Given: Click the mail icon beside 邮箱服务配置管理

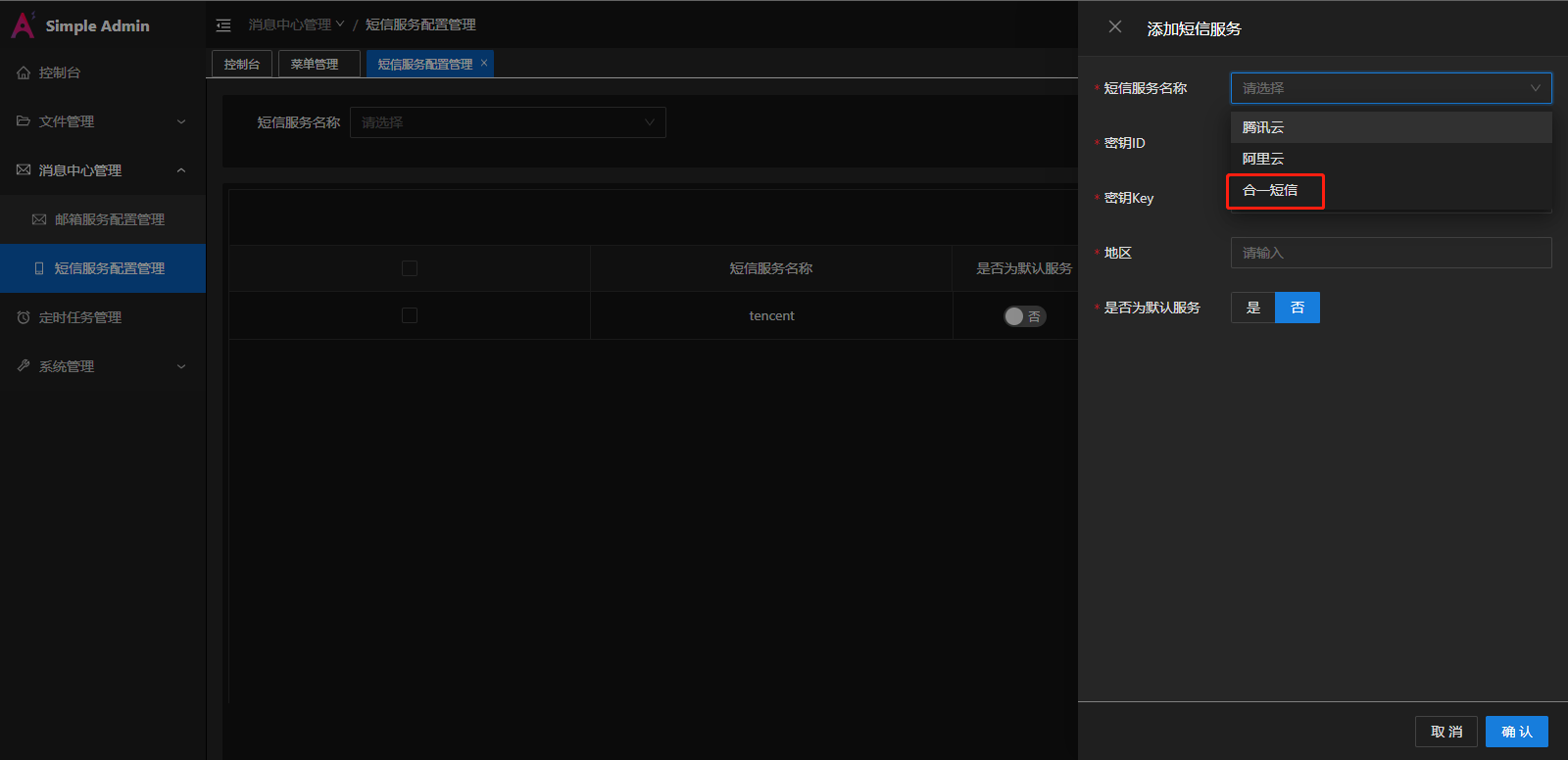Looking at the screenshot, I should (39, 219).
